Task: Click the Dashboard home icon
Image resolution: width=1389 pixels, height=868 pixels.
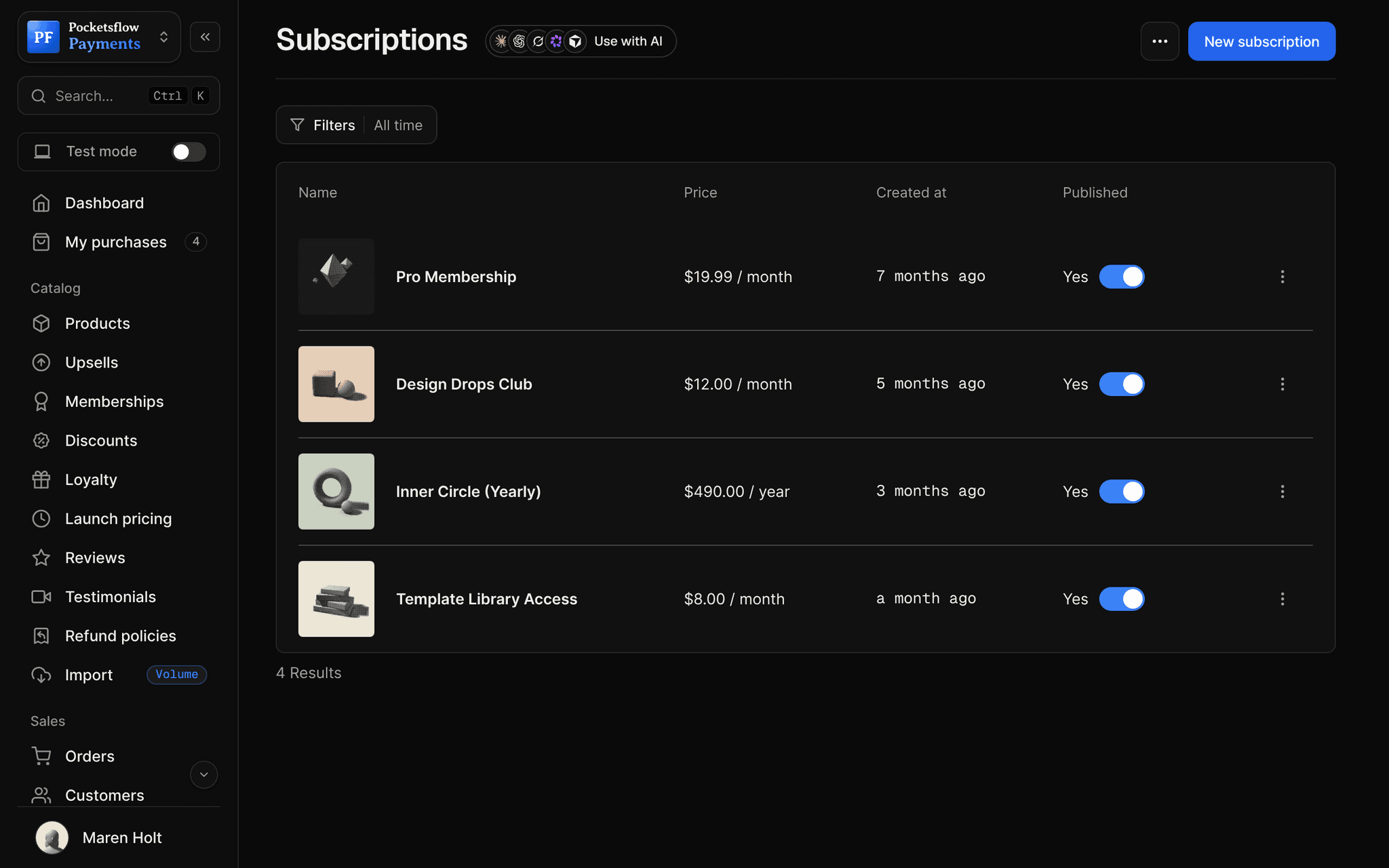Action: 41,203
